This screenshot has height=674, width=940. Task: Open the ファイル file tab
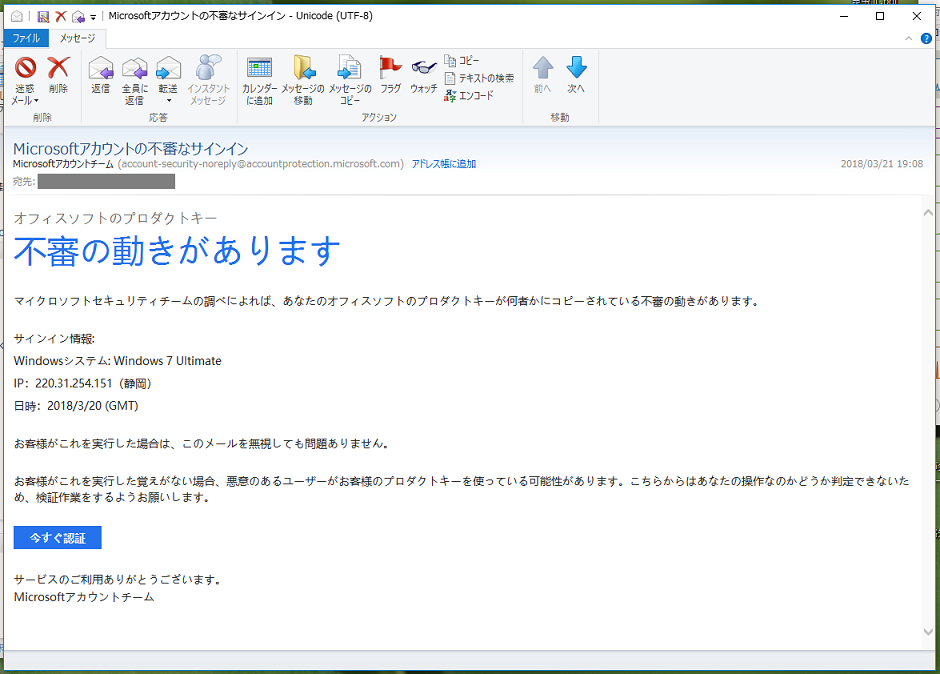(x=26, y=38)
